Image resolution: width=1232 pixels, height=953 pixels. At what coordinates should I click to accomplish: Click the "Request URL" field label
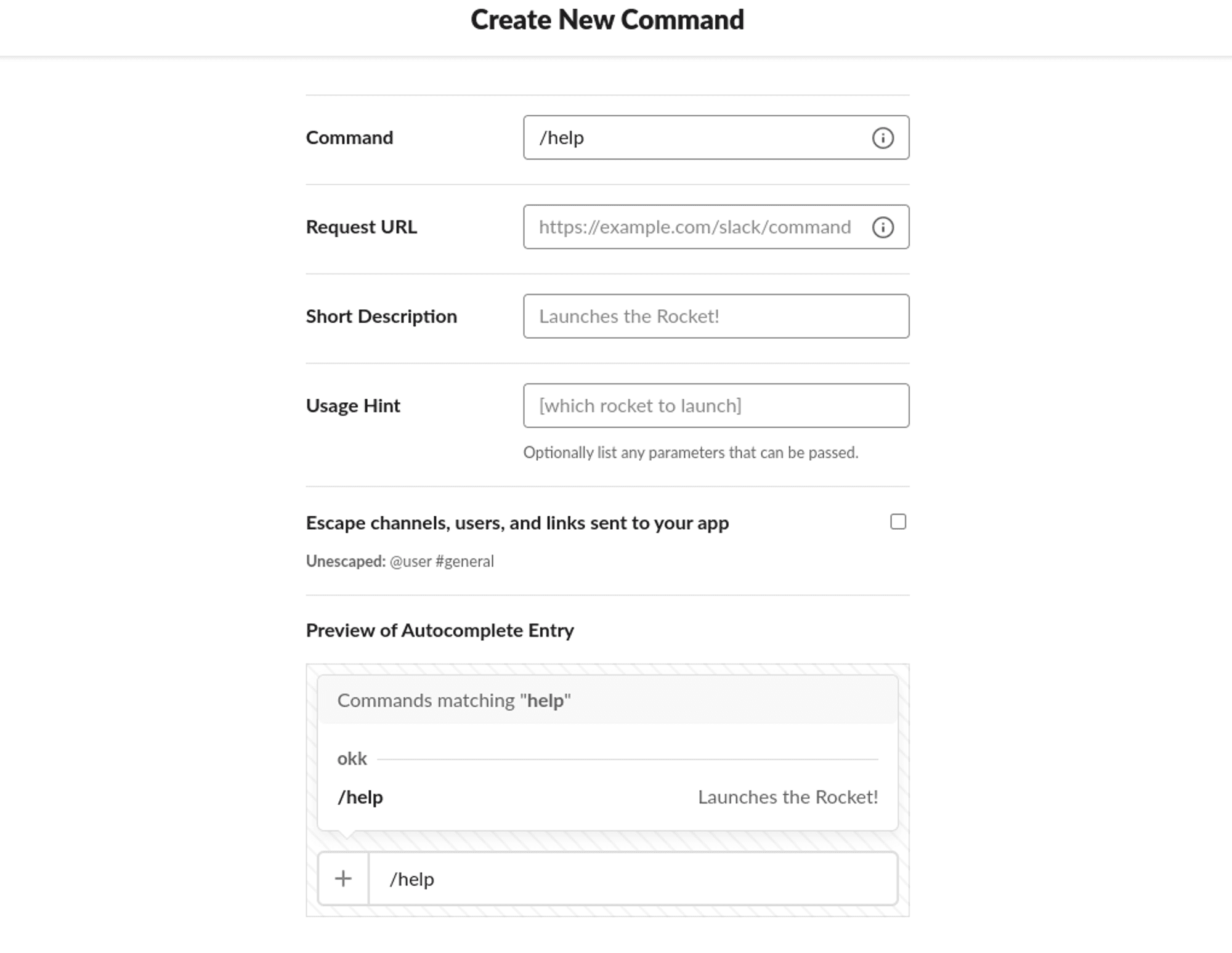(x=361, y=227)
